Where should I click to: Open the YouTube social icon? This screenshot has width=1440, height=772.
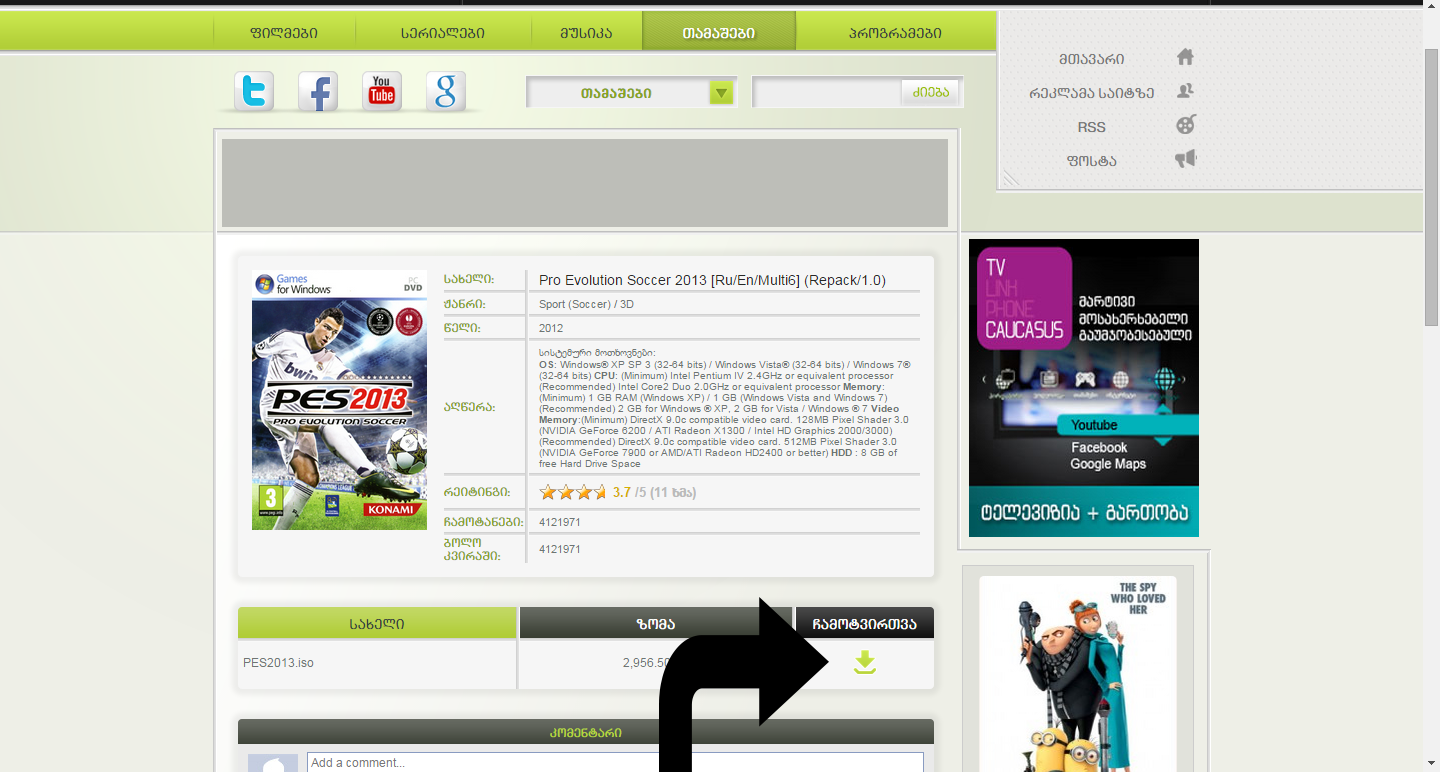[x=382, y=92]
